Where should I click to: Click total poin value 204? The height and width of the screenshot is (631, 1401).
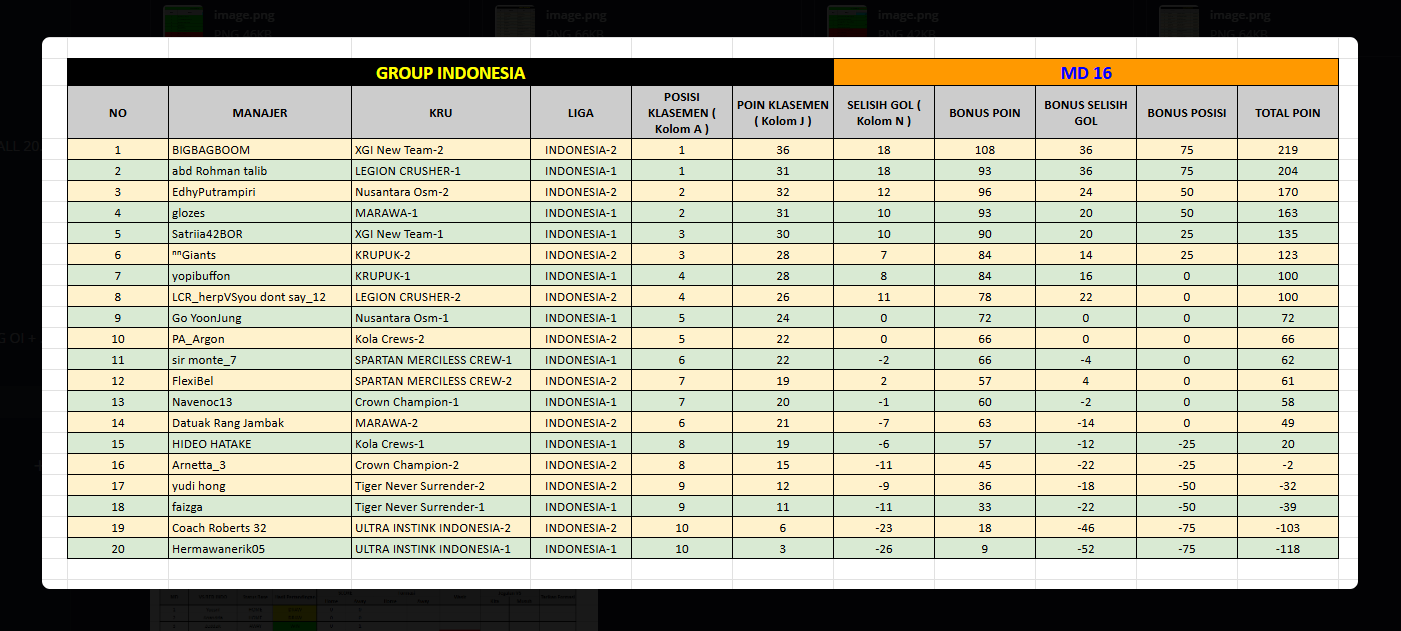[1288, 171]
